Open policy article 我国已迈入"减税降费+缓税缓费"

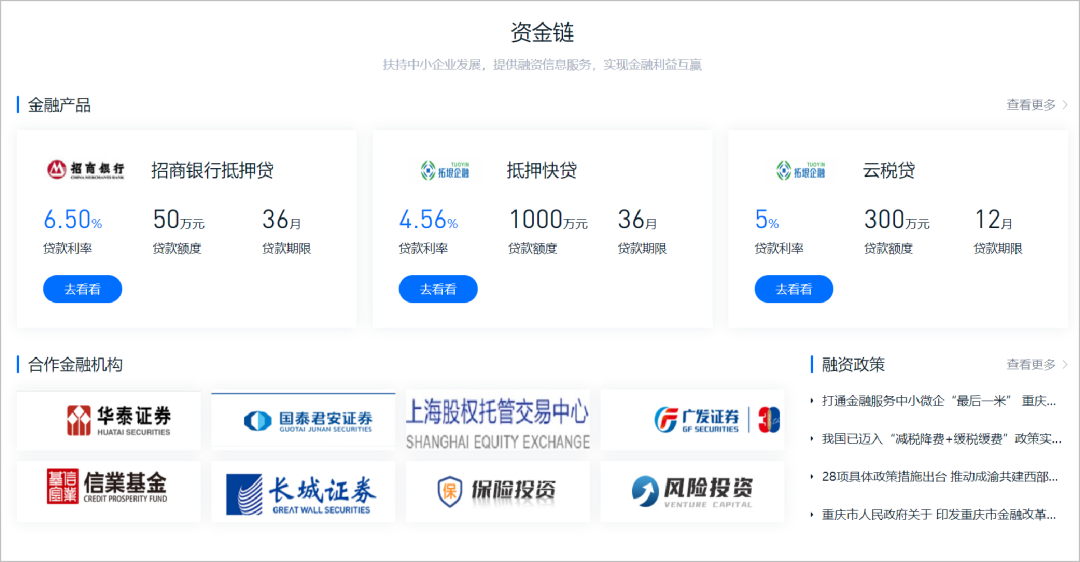[x=941, y=439]
